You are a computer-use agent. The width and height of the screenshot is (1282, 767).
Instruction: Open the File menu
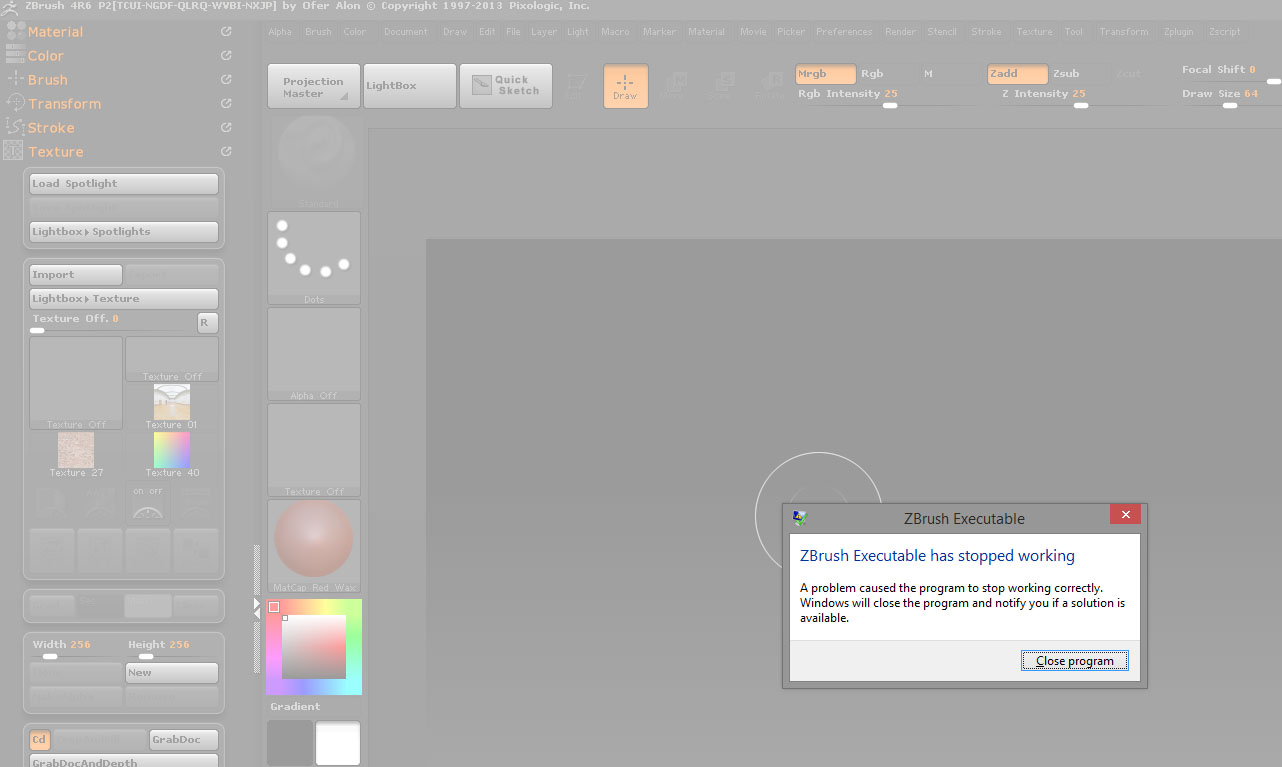point(513,32)
